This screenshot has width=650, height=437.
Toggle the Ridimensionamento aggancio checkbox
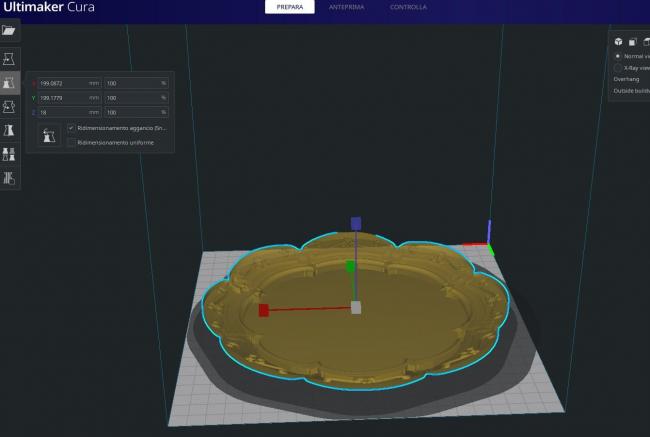70,128
